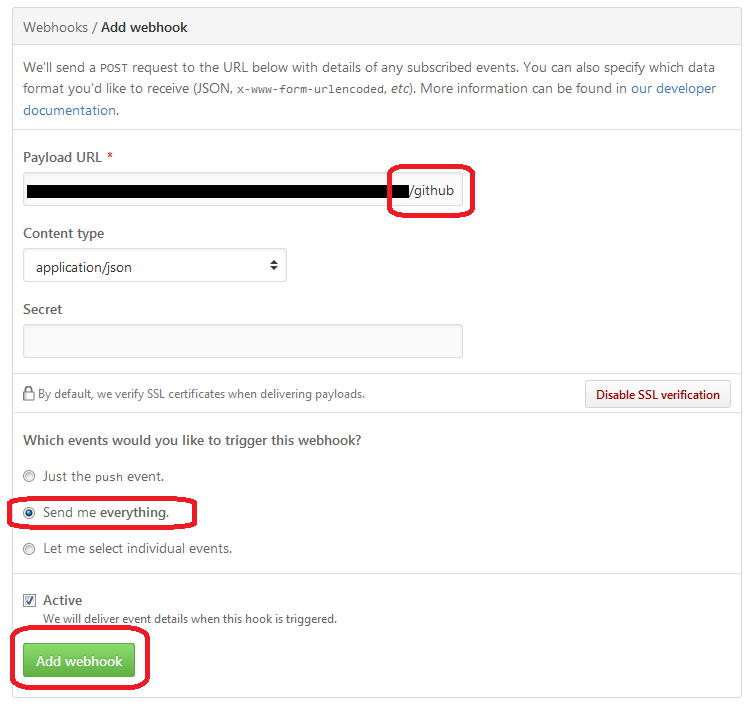Click inside the Secret input field
The height and width of the screenshot is (717, 749).
[243, 341]
